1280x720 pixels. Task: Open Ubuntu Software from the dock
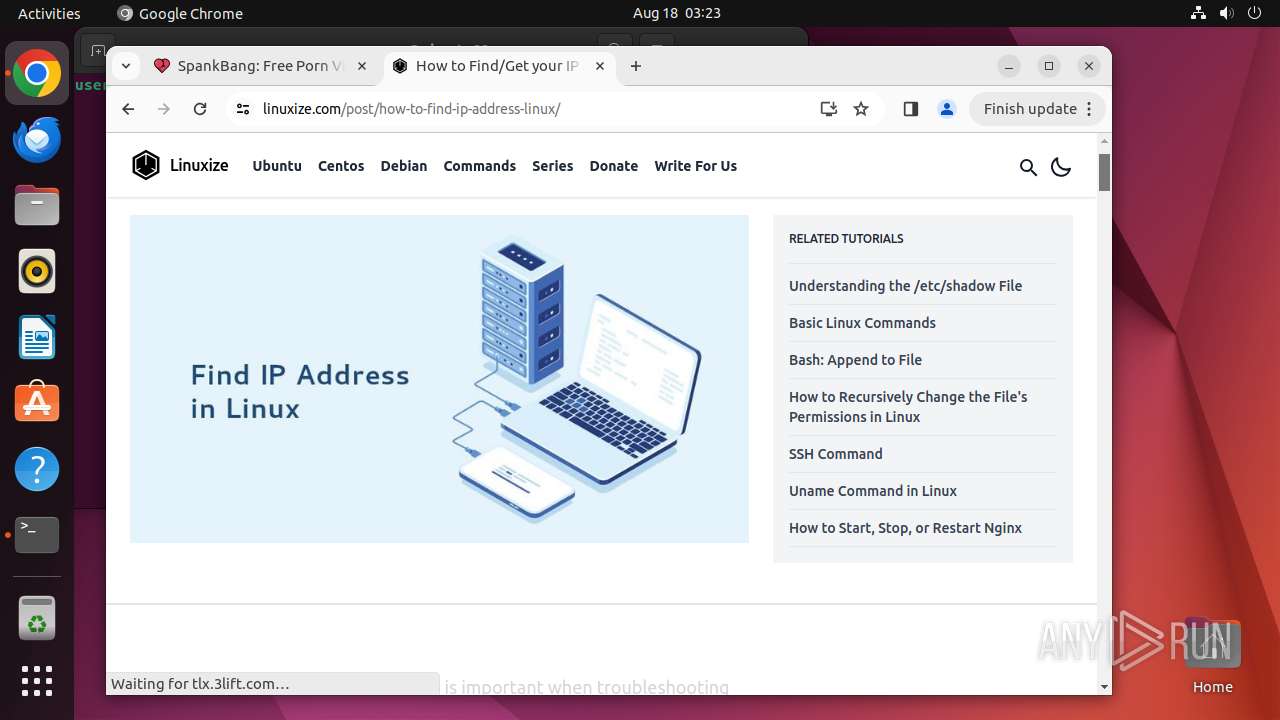point(37,402)
